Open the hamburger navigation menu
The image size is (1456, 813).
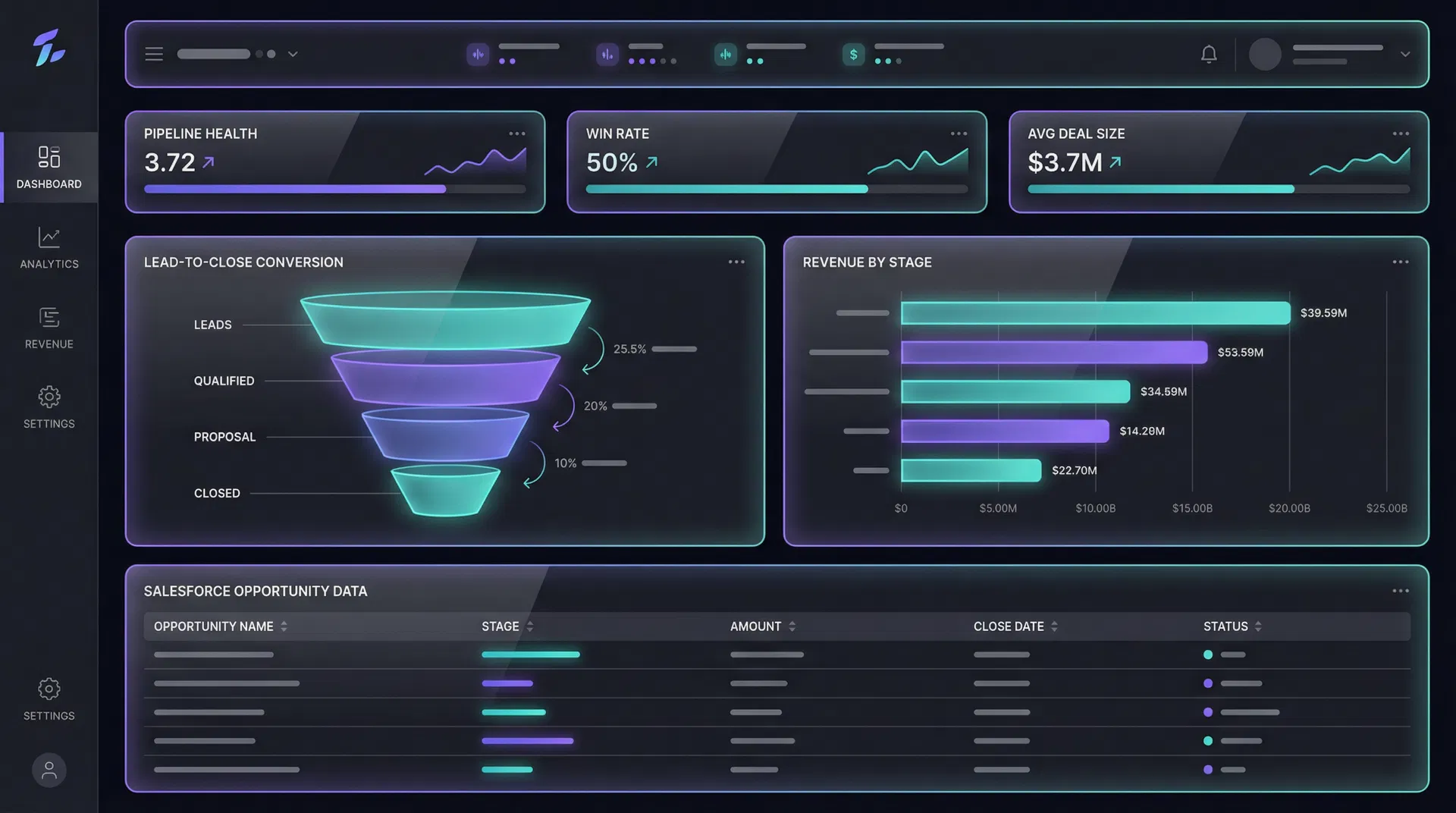[154, 54]
